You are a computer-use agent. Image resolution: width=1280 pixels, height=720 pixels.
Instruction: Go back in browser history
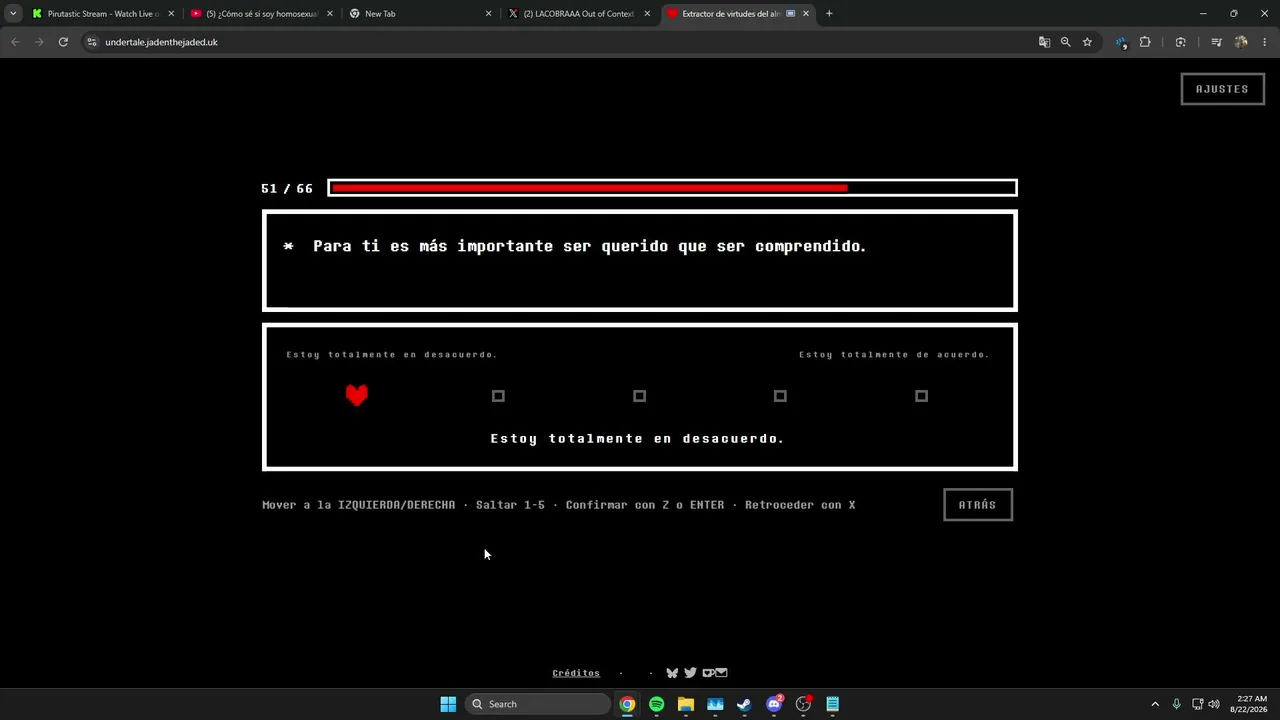[x=15, y=42]
